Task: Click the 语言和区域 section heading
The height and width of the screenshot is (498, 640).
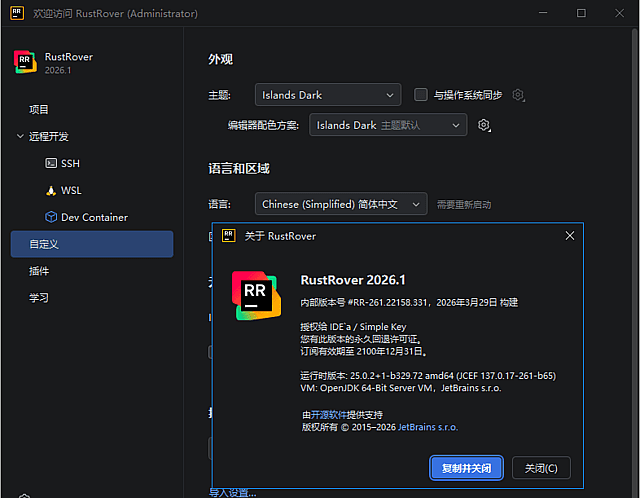Action: tap(239, 168)
